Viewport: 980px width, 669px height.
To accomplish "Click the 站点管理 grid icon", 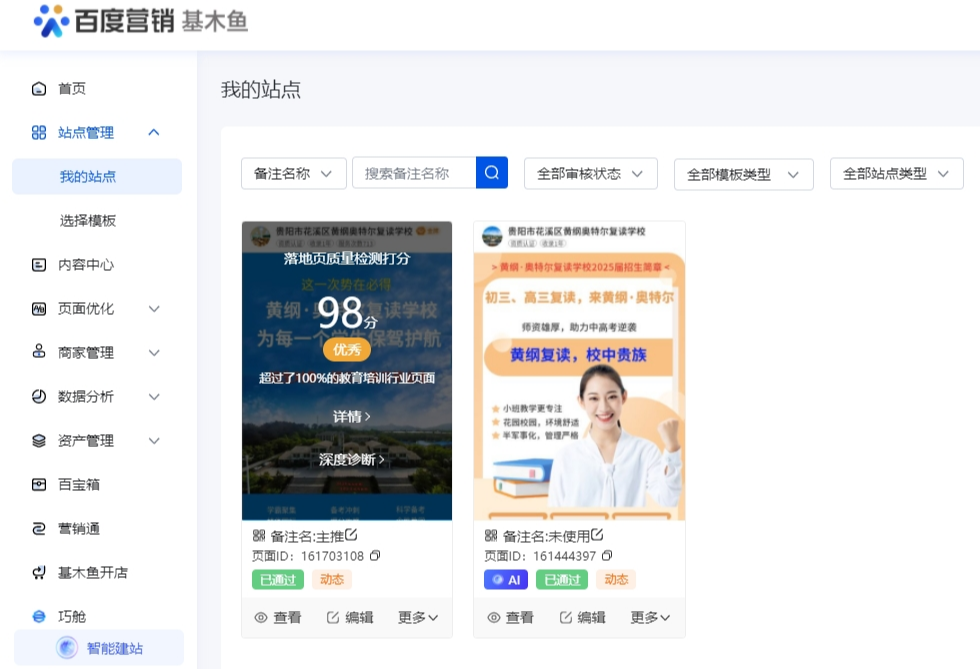I will point(39,133).
